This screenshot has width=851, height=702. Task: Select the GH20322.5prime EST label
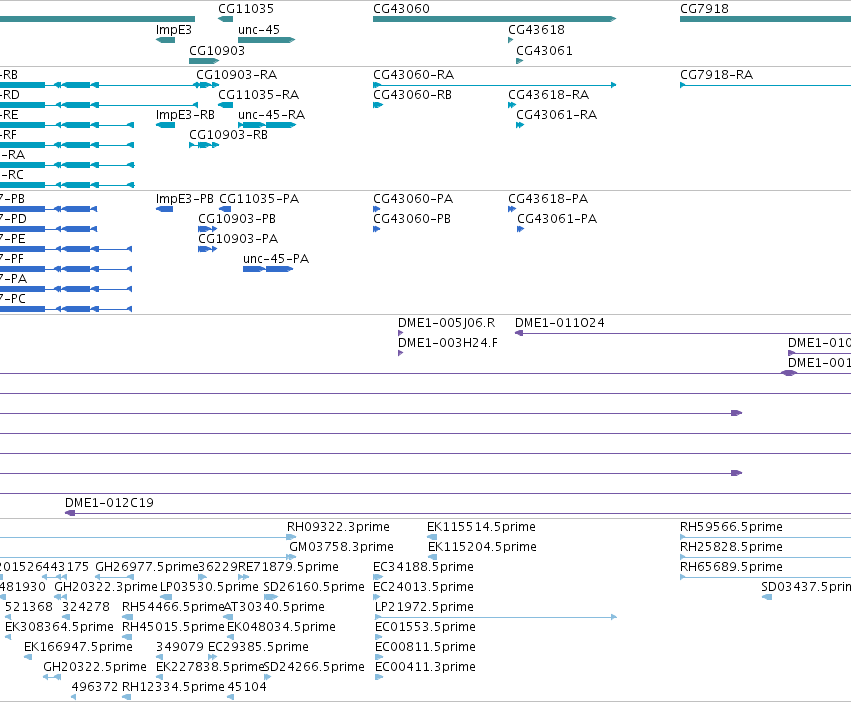coord(95,667)
